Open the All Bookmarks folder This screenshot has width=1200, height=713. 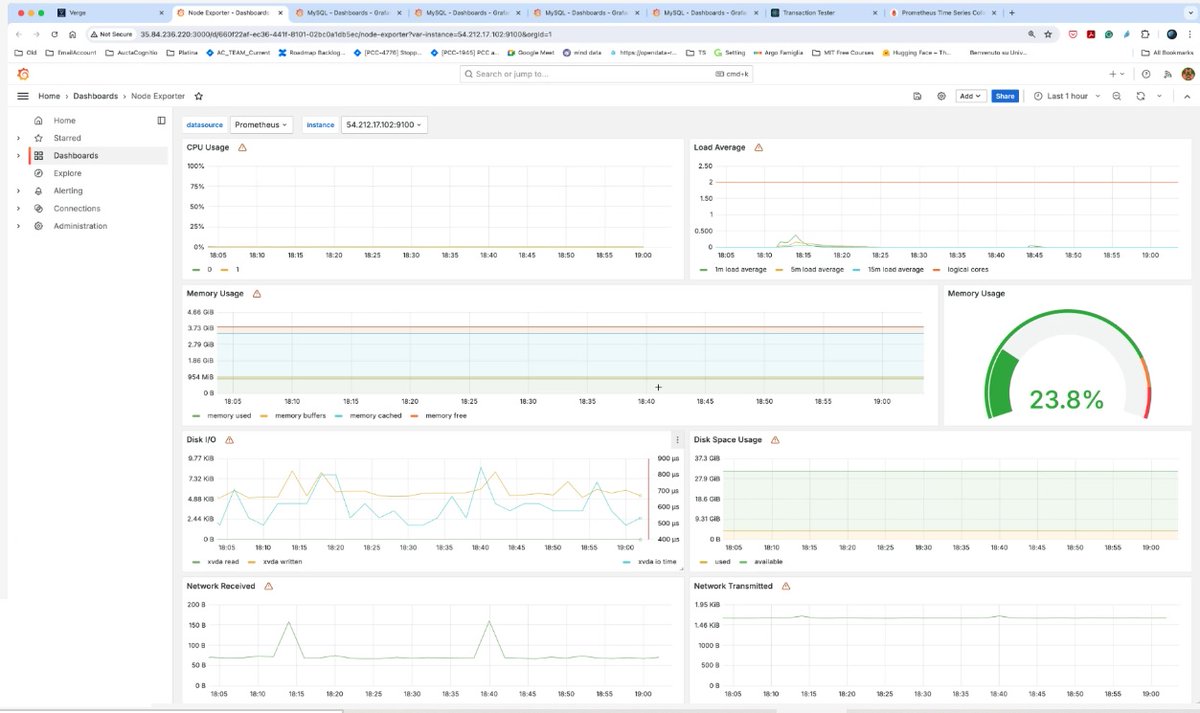point(1166,52)
